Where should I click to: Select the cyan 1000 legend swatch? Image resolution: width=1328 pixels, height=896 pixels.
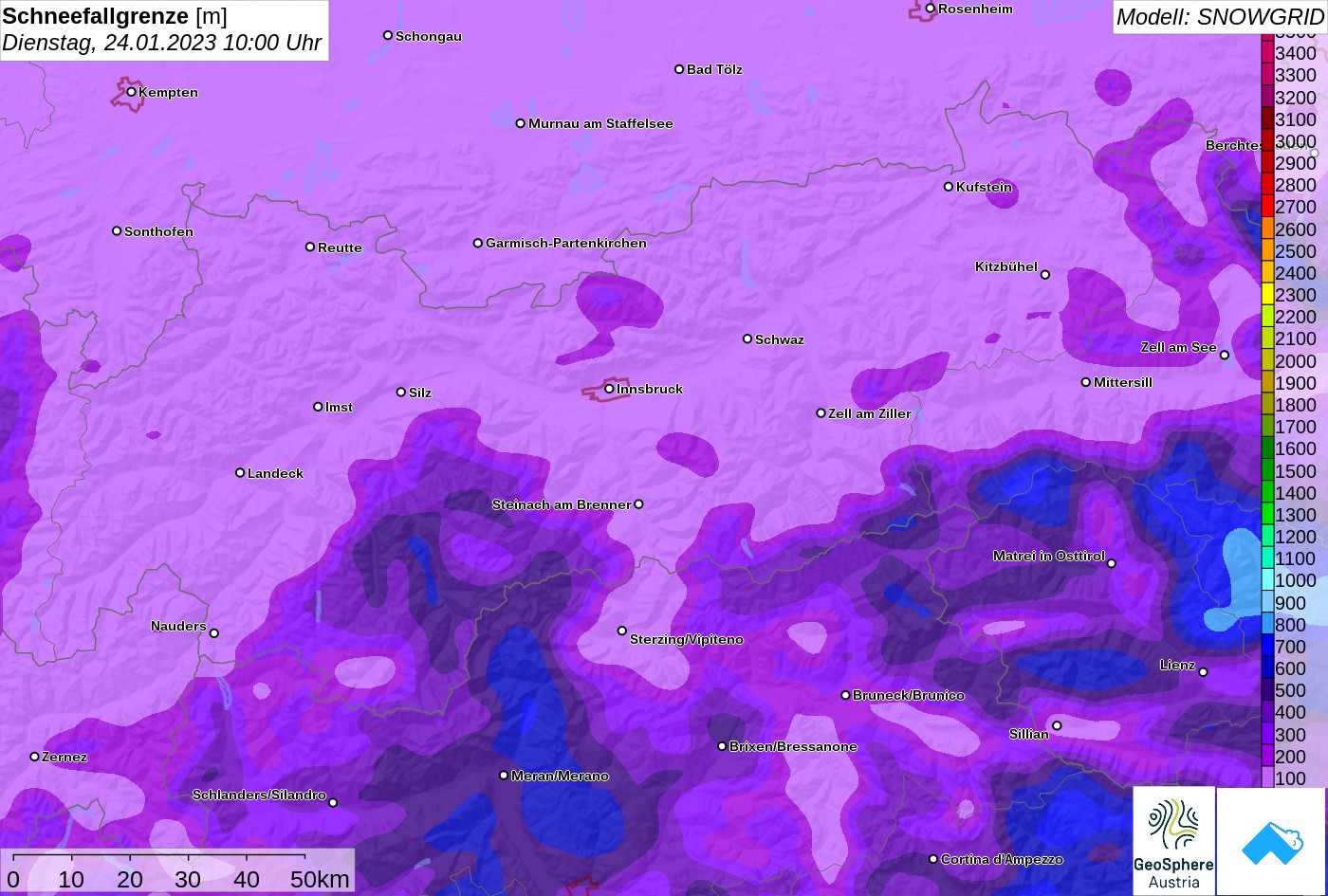pyautogui.click(x=1266, y=581)
